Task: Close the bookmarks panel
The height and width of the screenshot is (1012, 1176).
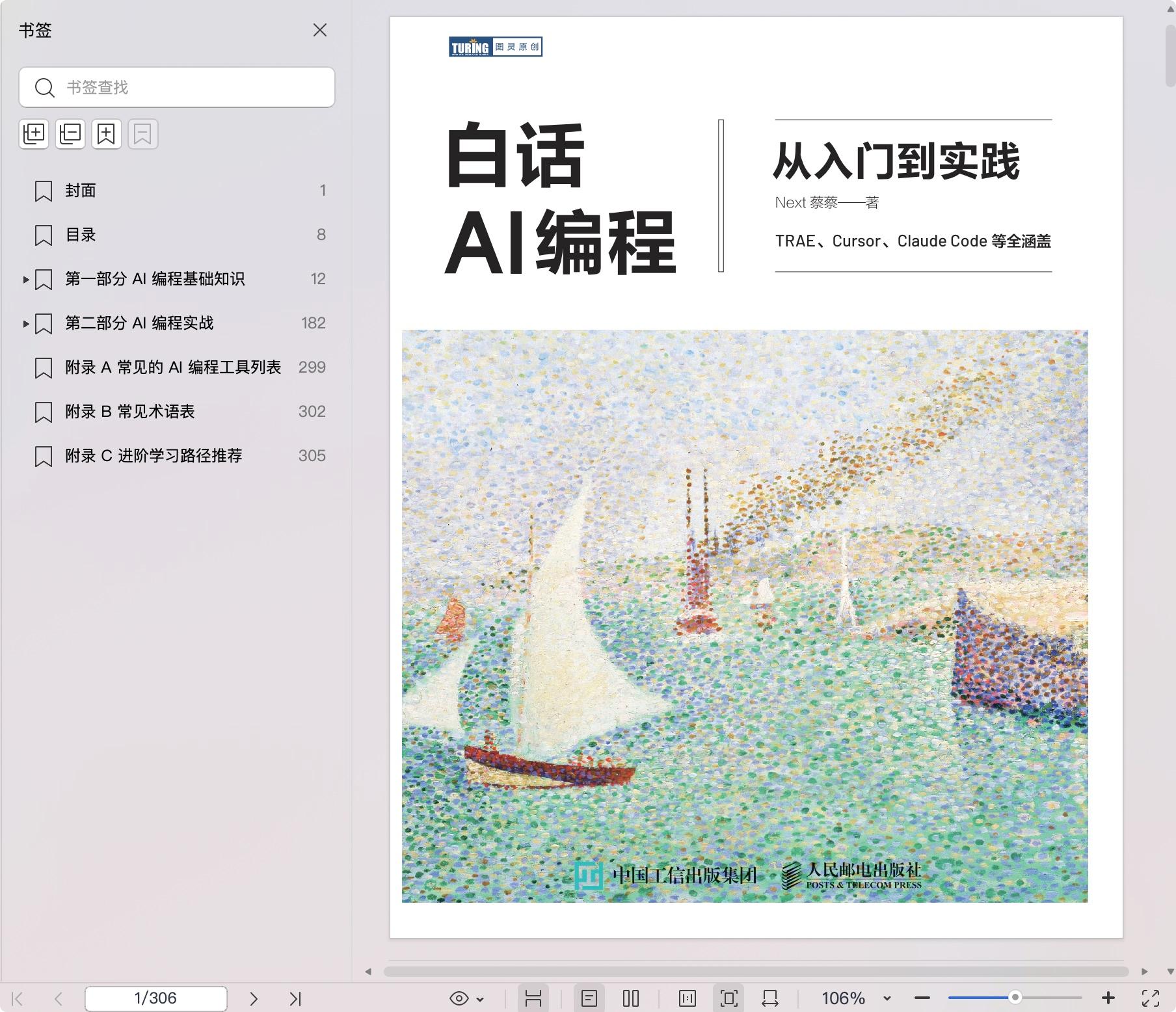Action: coord(319,30)
